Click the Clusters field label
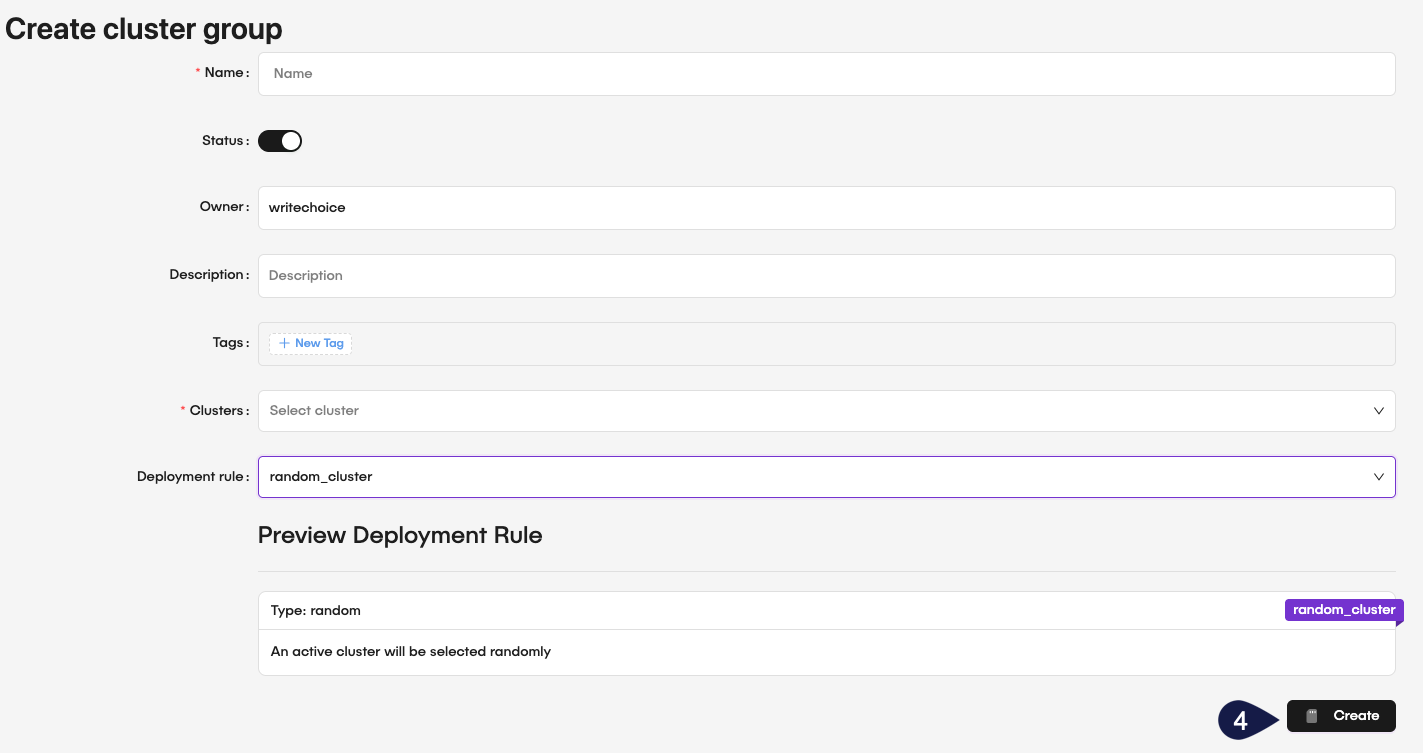The height and width of the screenshot is (753, 1423). coord(217,411)
